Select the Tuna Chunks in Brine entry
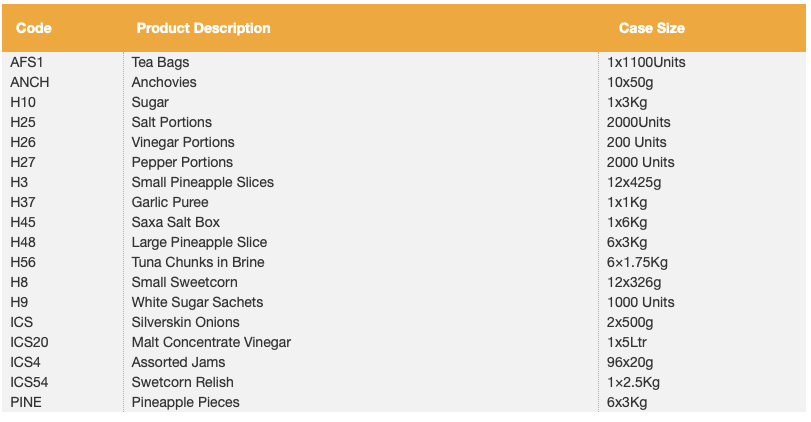811x422 pixels. point(198,262)
